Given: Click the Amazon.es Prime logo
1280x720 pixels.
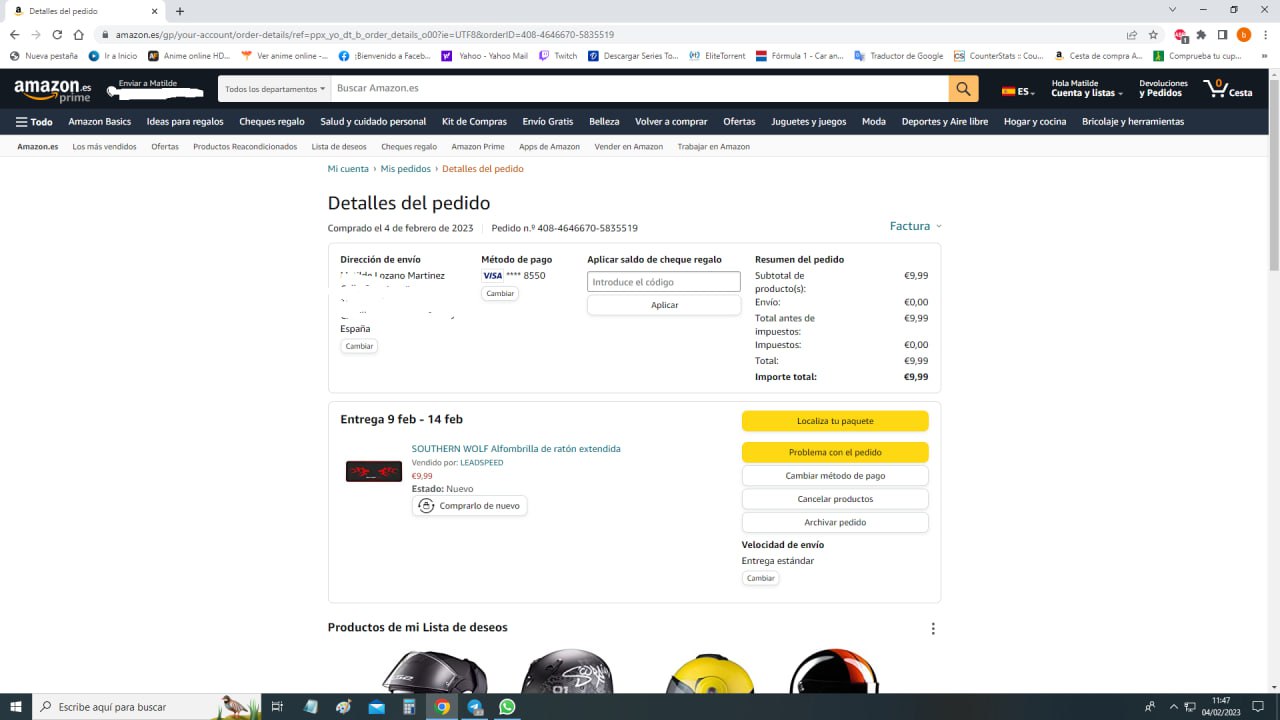Looking at the screenshot, I should [x=52, y=90].
